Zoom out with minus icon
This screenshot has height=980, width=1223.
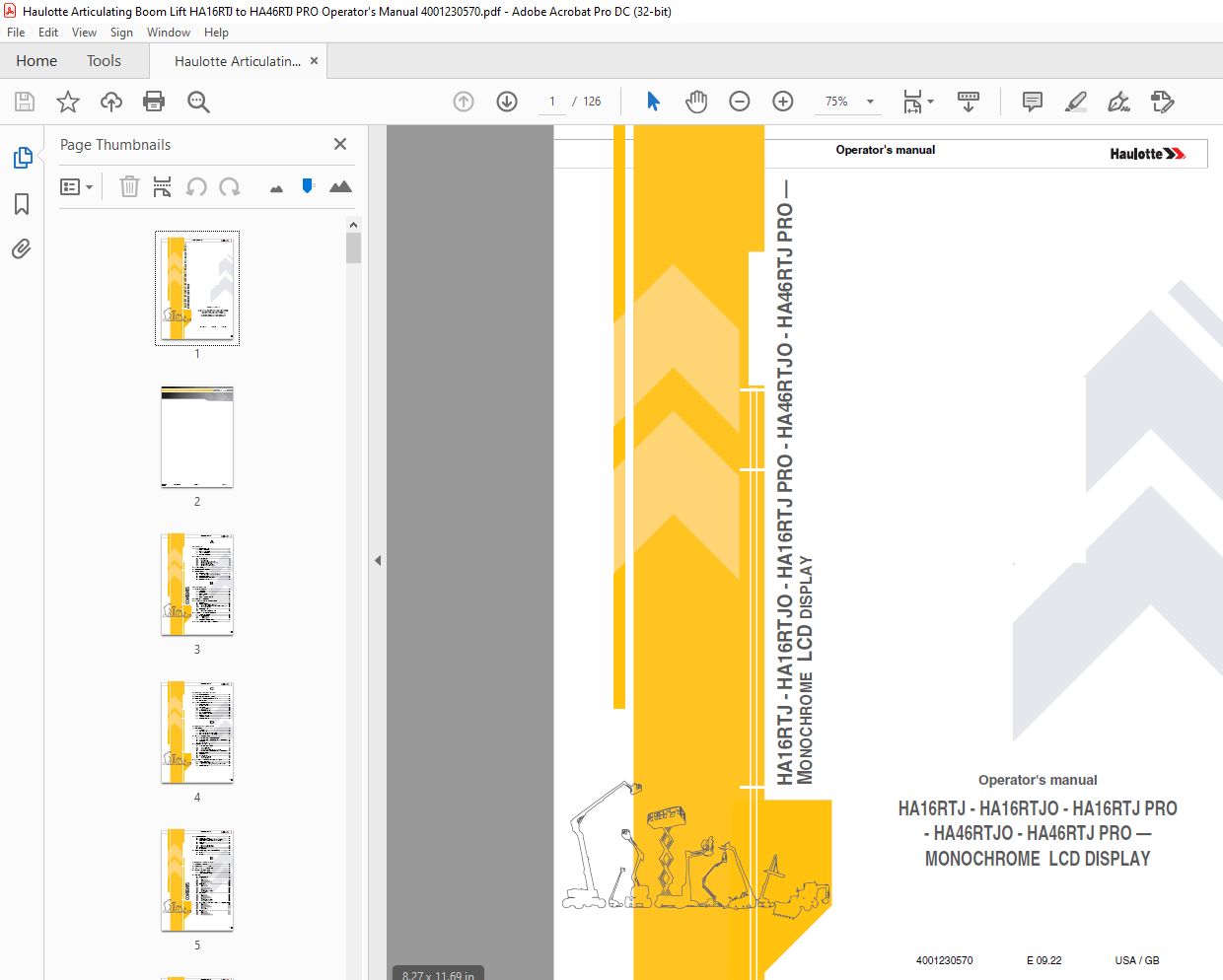740,102
